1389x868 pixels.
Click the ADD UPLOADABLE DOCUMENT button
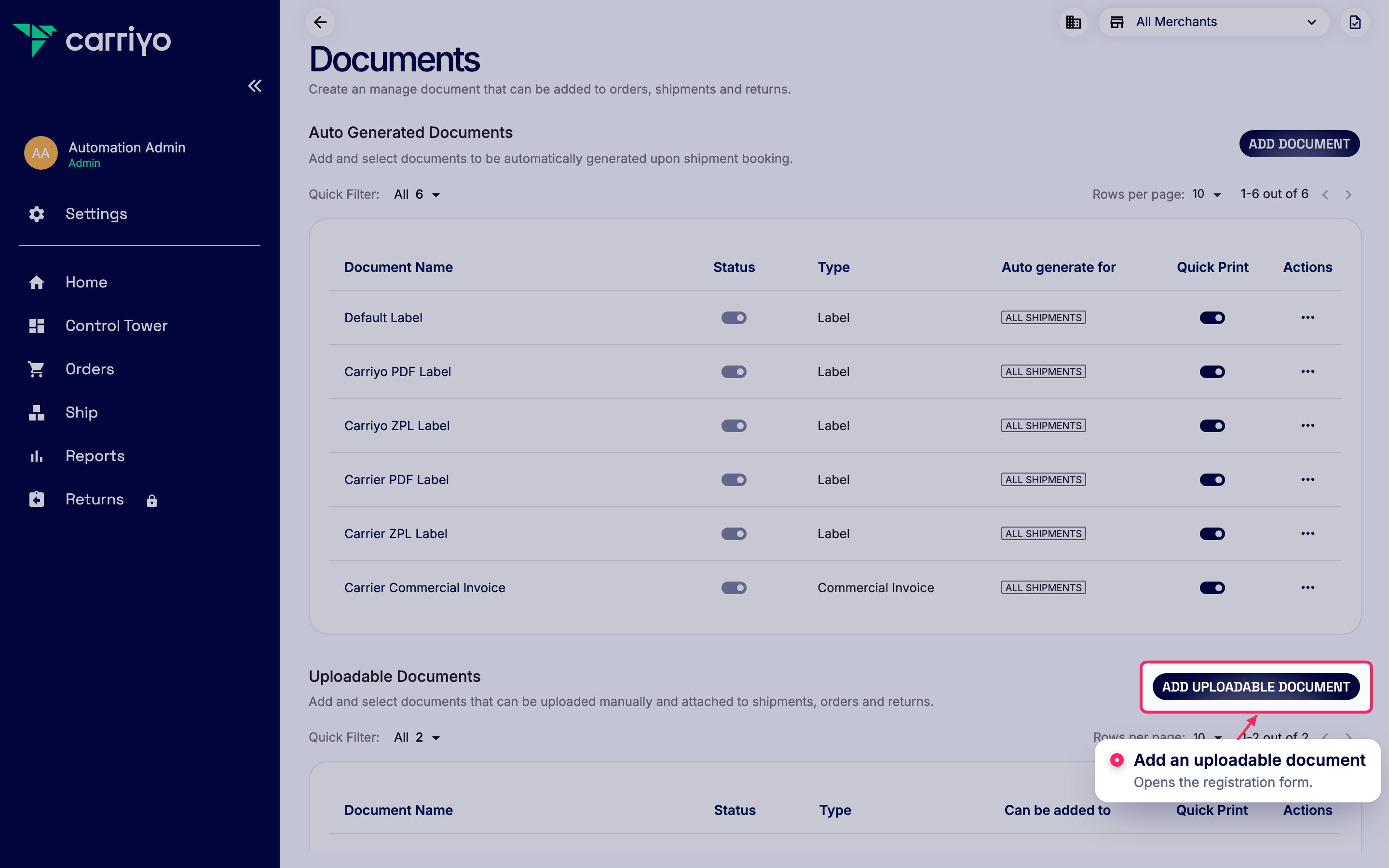[x=1256, y=687]
